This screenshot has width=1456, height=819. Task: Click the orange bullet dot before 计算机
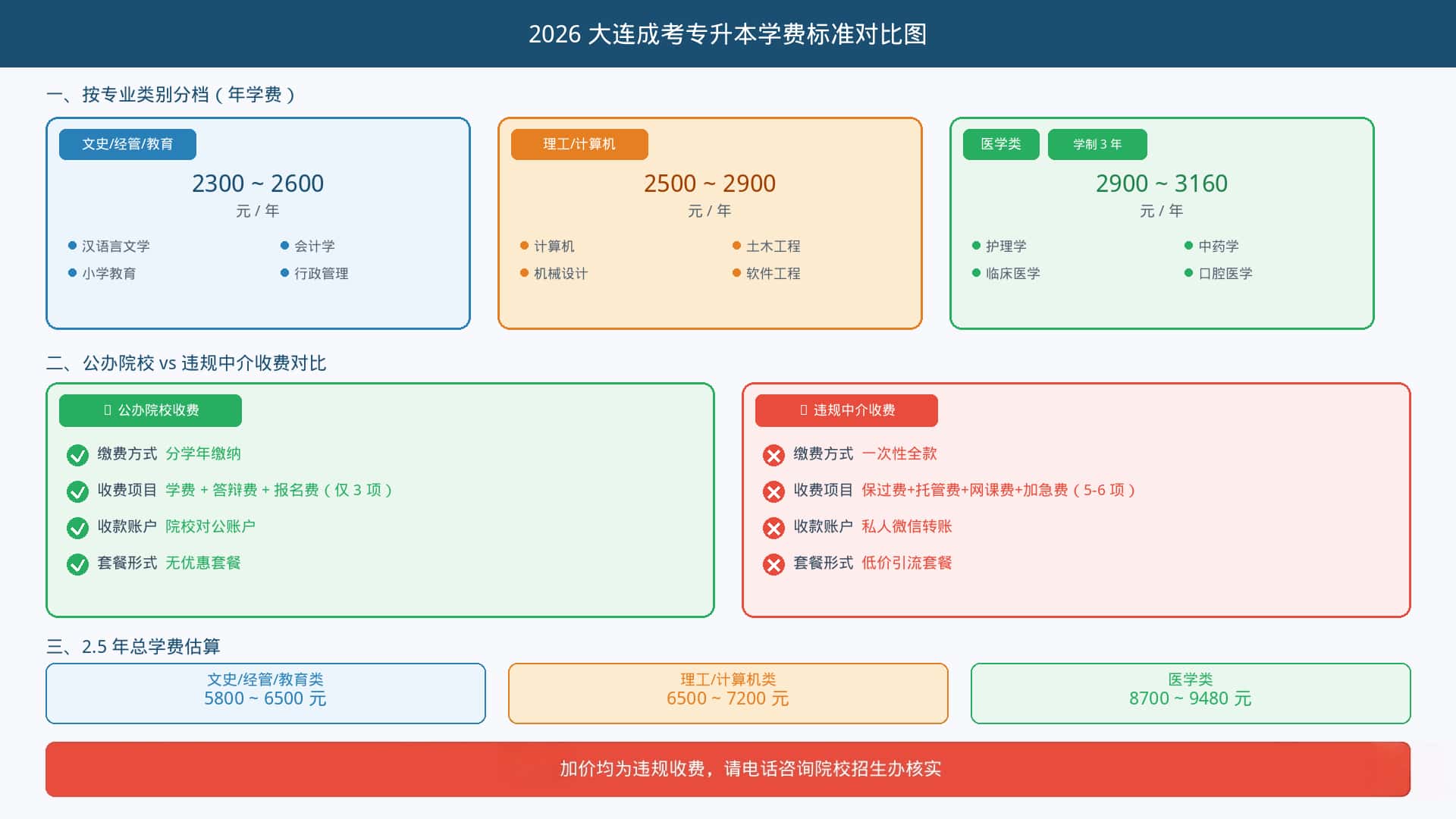[x=524, y=246]
